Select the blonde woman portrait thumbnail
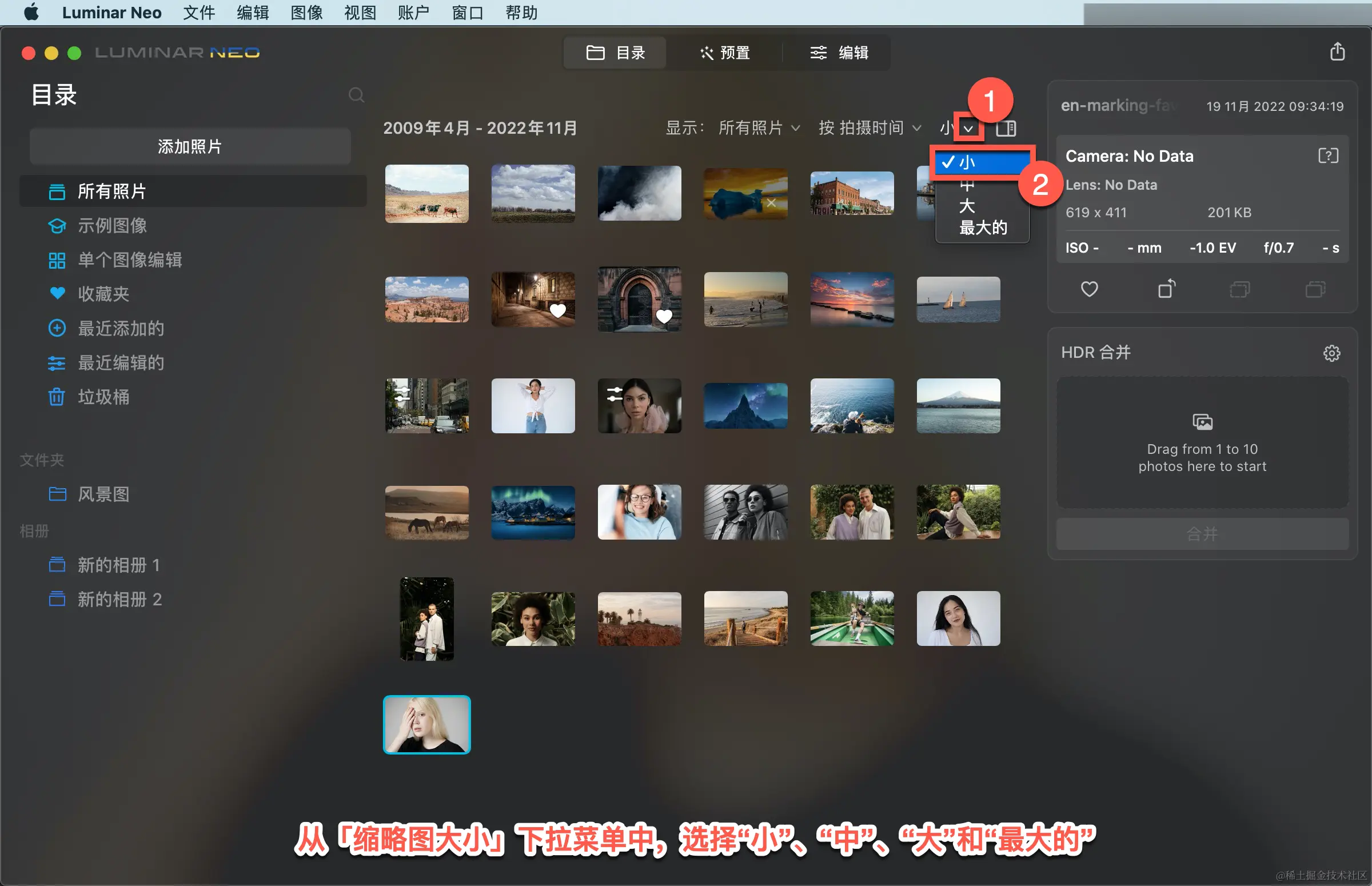This screenshot has height=886, width=1372. (x=426, y=724)
